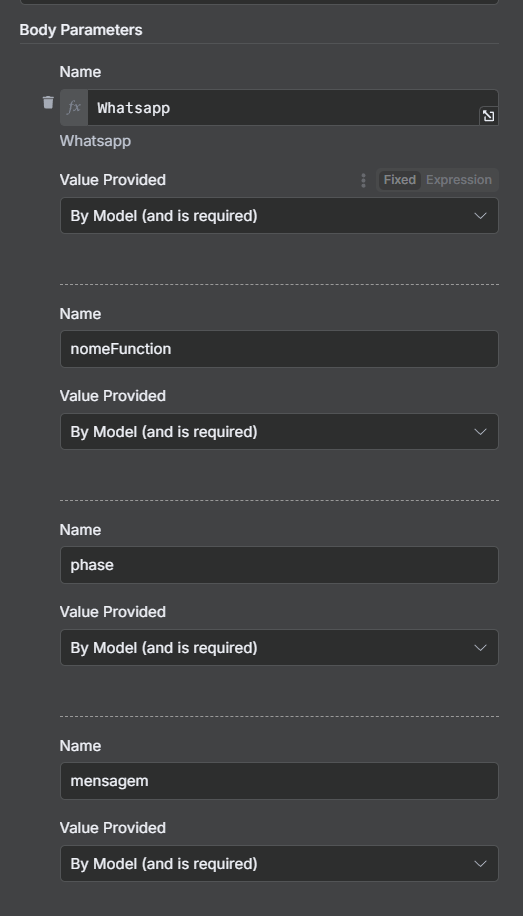523x916 pixels.
Task: Click into the phase name field
Action: click(279, 565)
